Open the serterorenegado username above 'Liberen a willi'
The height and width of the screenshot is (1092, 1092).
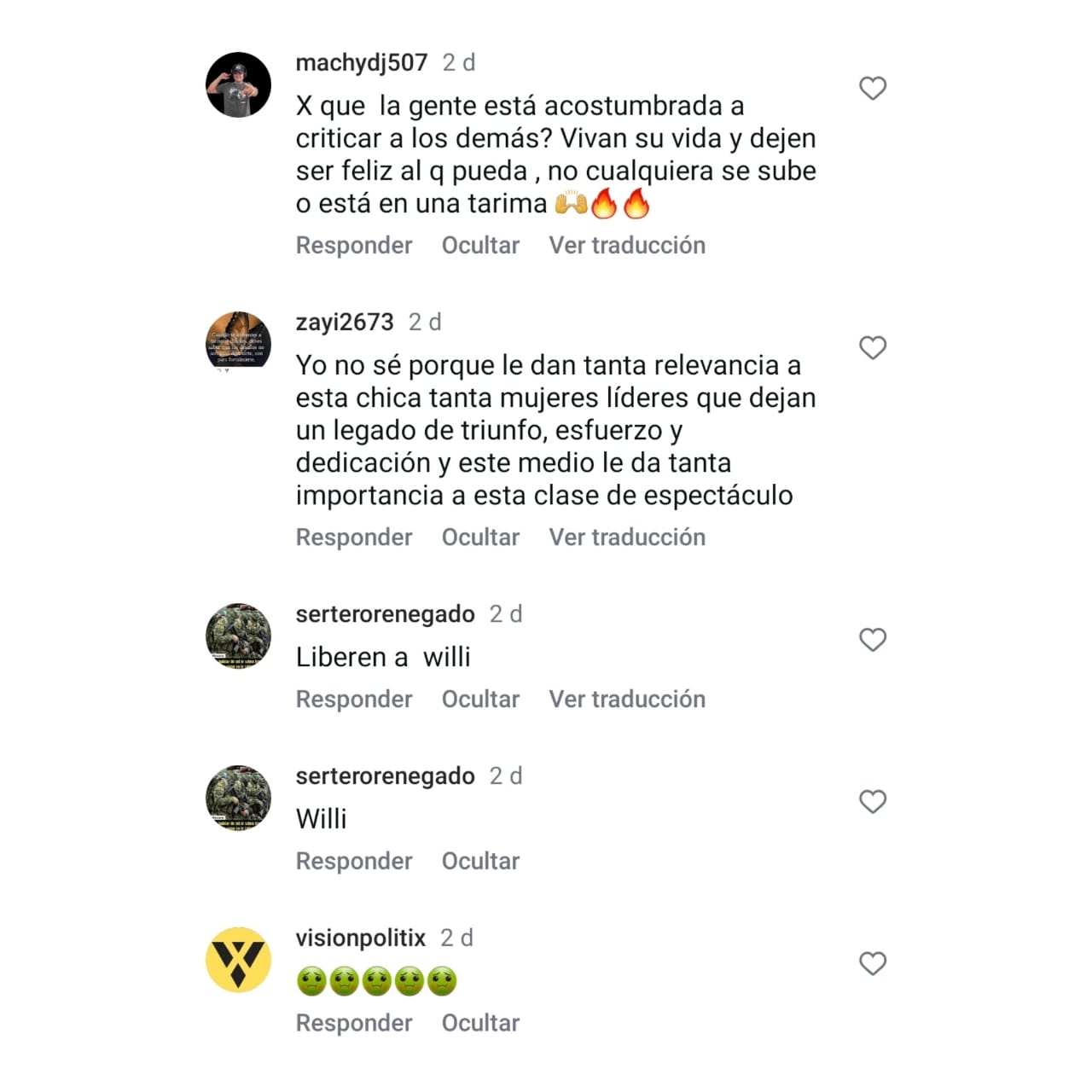click(x=385, y=614)
